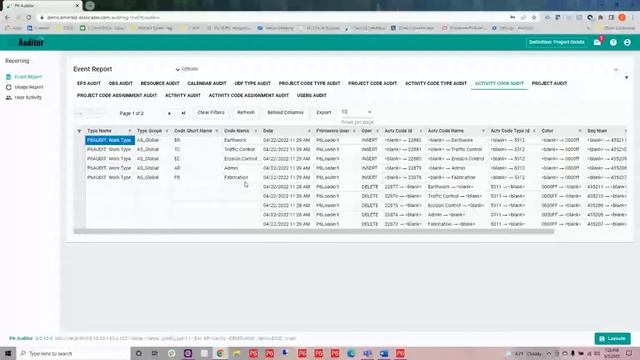Open Task View in the taskbar

(155, 353)
